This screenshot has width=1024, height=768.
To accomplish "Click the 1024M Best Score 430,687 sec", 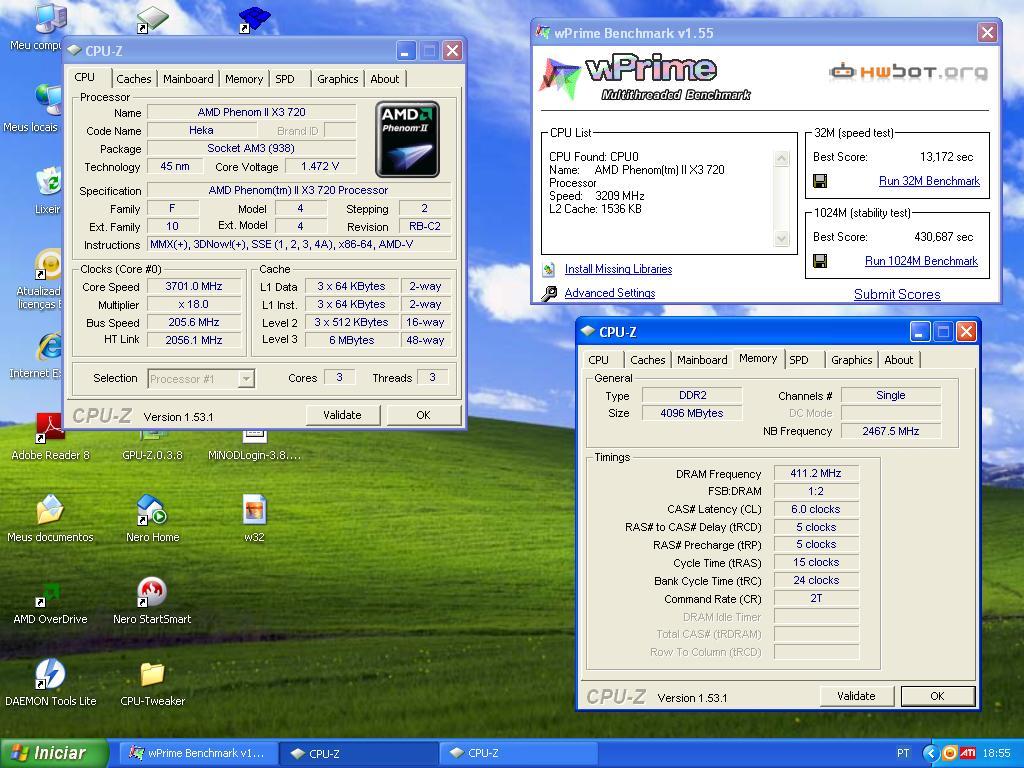I will 943,236.
